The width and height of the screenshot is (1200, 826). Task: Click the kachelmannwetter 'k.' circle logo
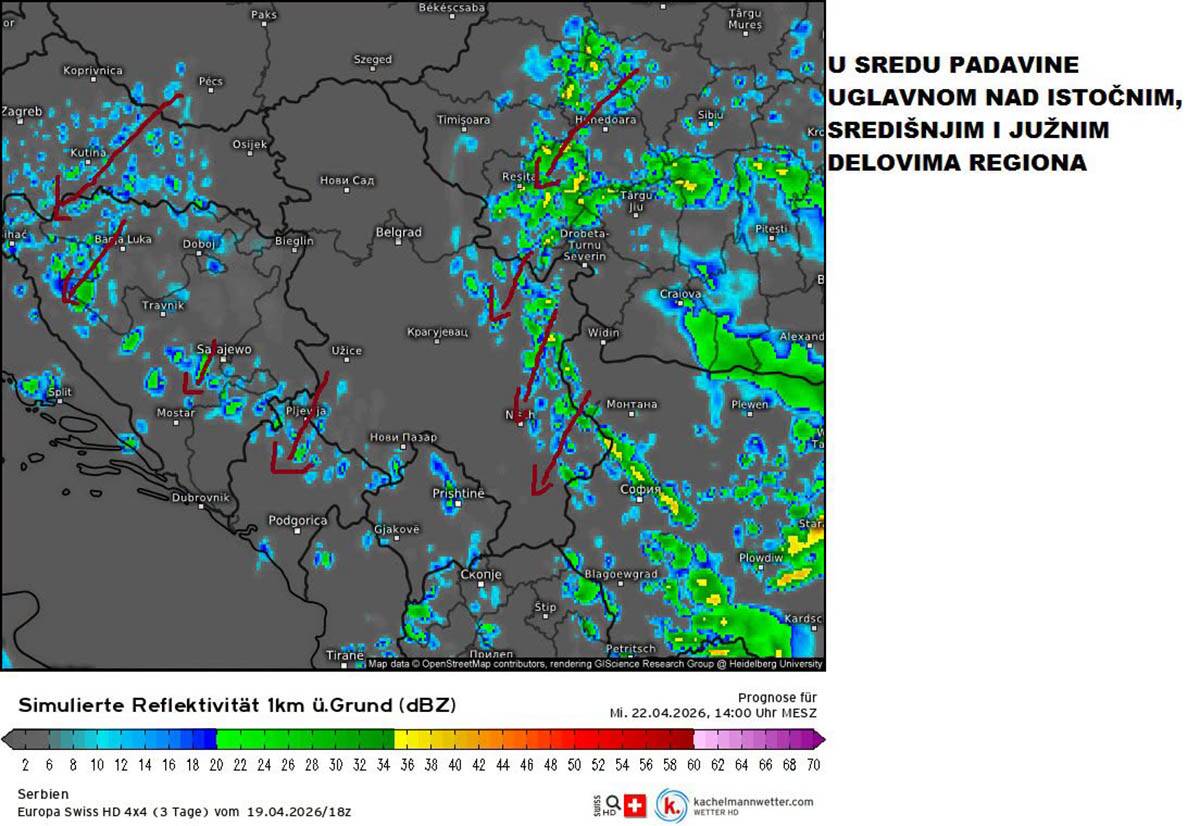tap(671, 800)
